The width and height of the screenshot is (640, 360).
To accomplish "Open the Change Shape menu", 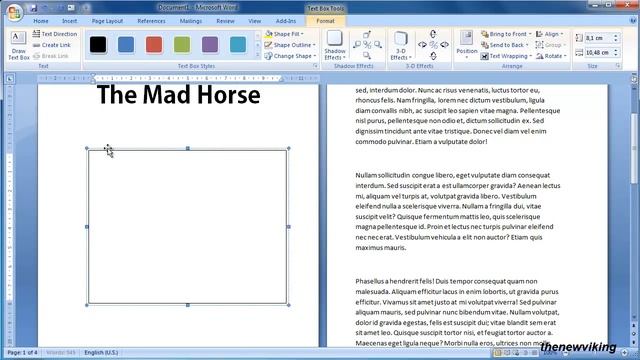I will (x=290, y=56).
